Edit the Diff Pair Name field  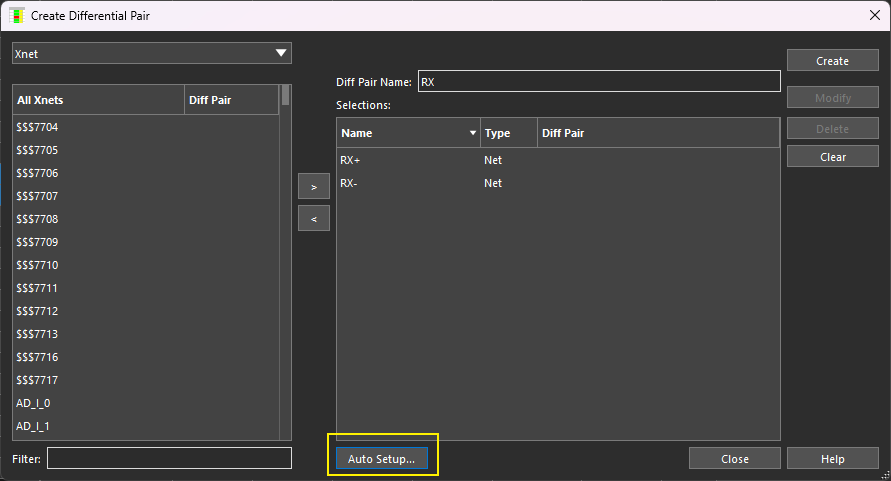pos(597,82)
